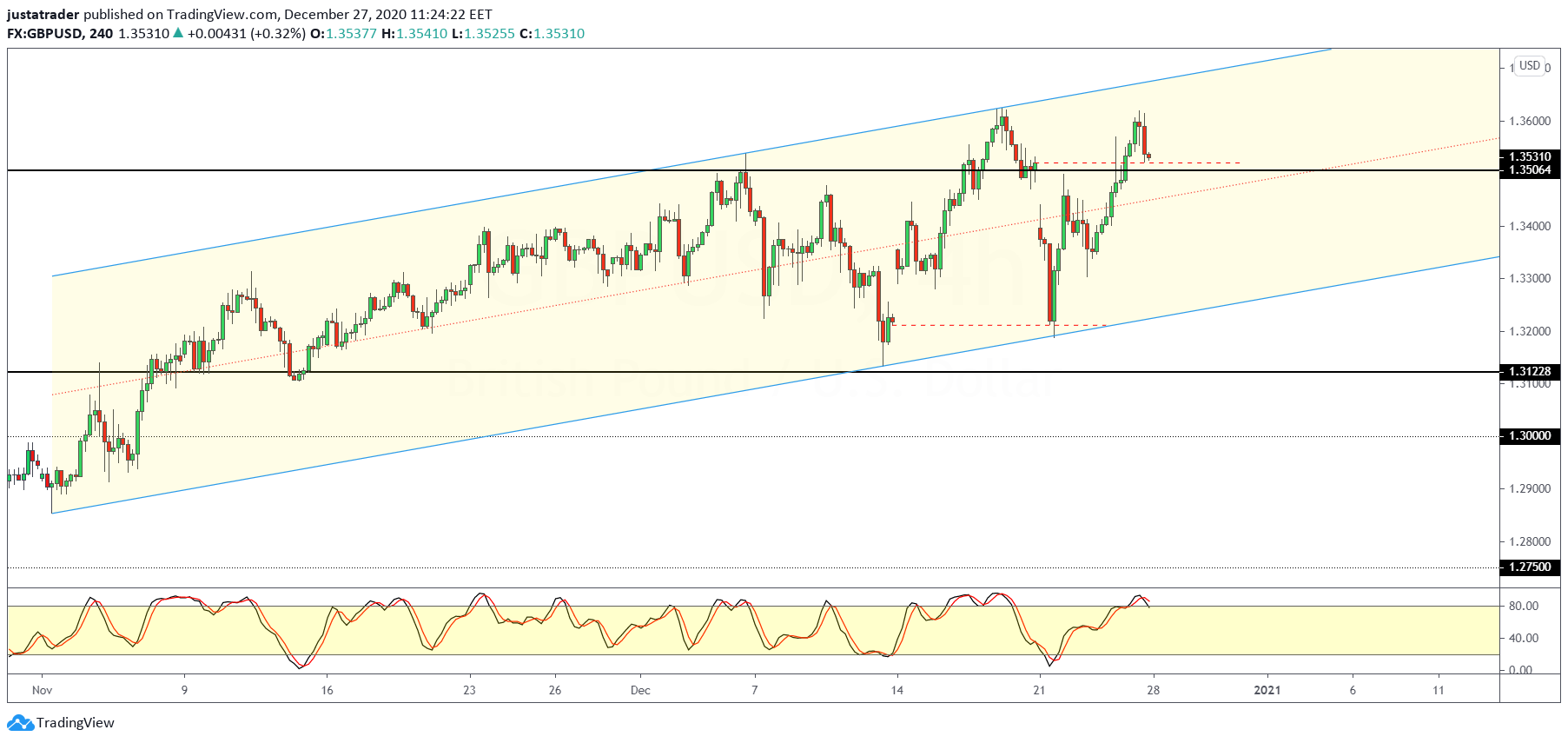Click the TradingView logo icon
This screenshot has height=743, width=1568.
[20, 722]
